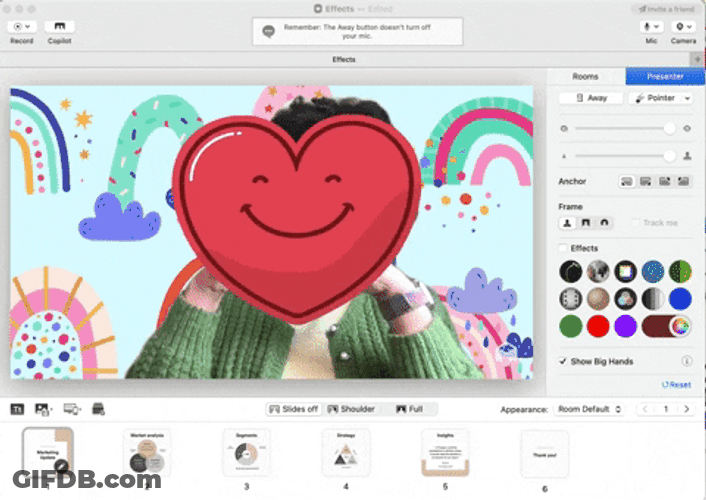706x500 pixels.
Task: Apply the film strip effect
Action: coord(570,299)
